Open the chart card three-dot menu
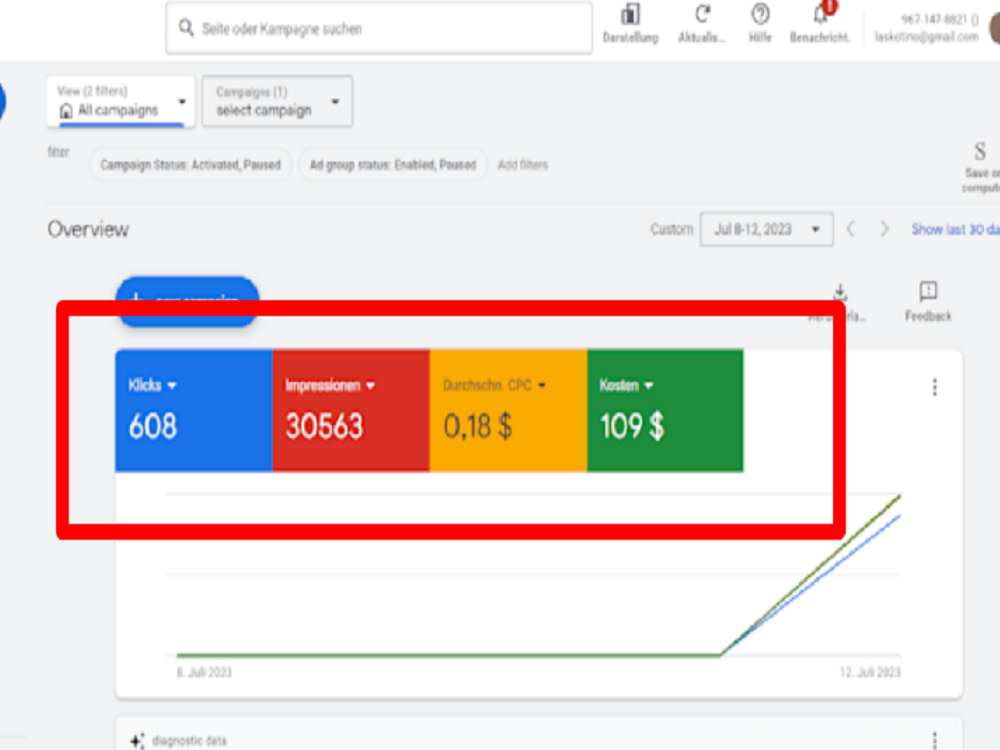Screen dimensions: 1000x750 pos(935,387)
